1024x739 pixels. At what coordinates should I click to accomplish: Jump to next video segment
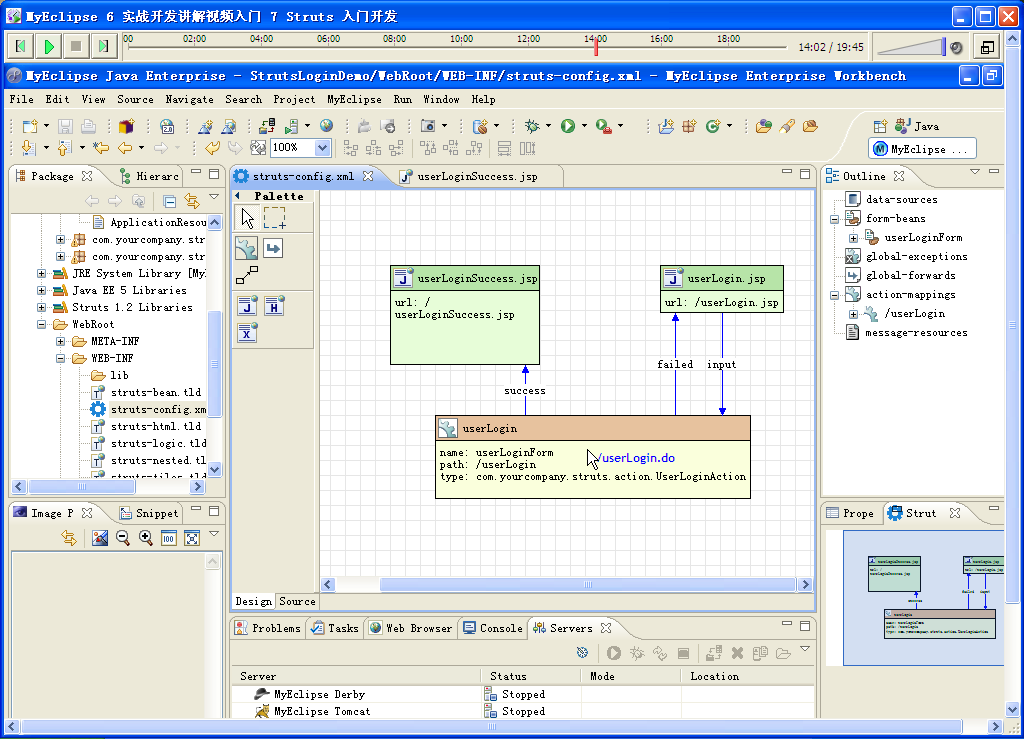pyautogui.click(x=103, y=46)
